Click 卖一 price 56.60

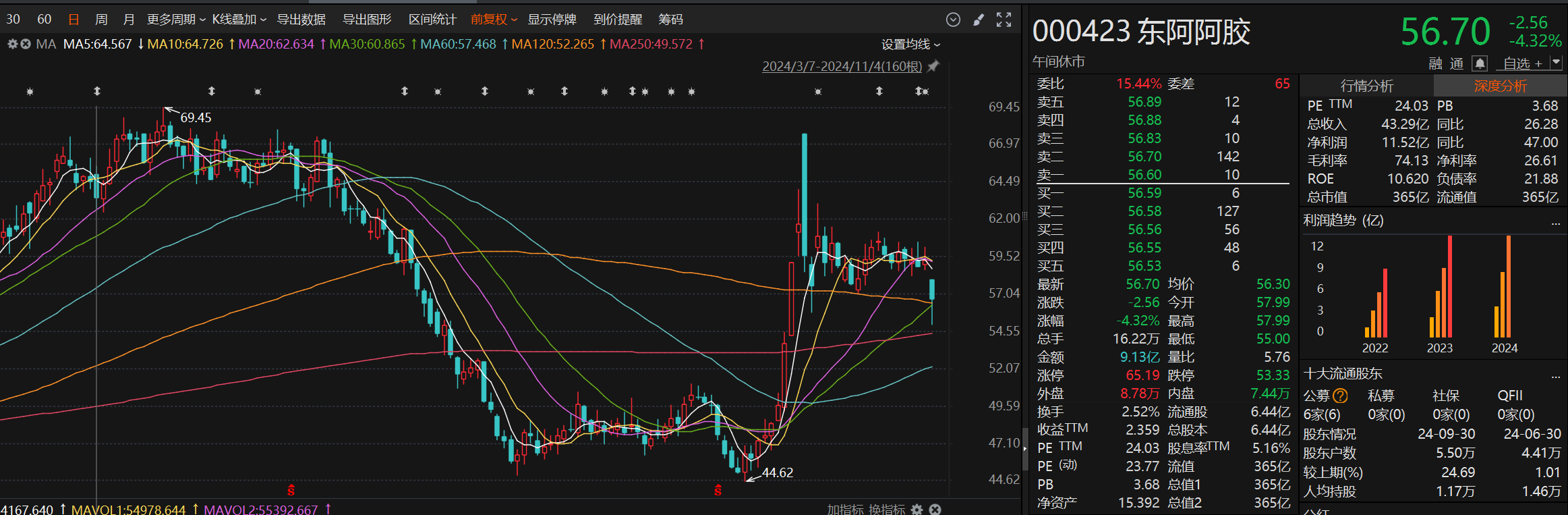click(1144, 175)
